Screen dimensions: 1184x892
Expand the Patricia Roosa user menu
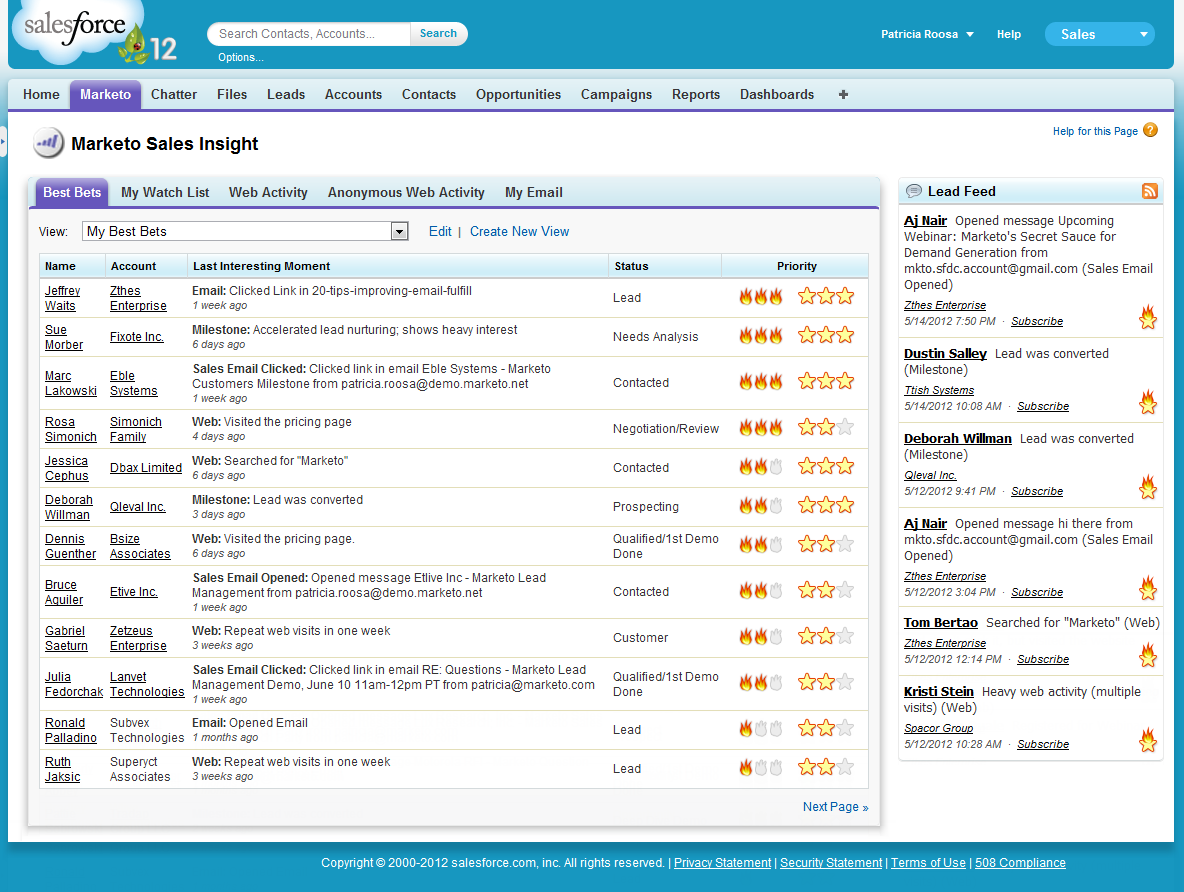click(x=927, y=34)
